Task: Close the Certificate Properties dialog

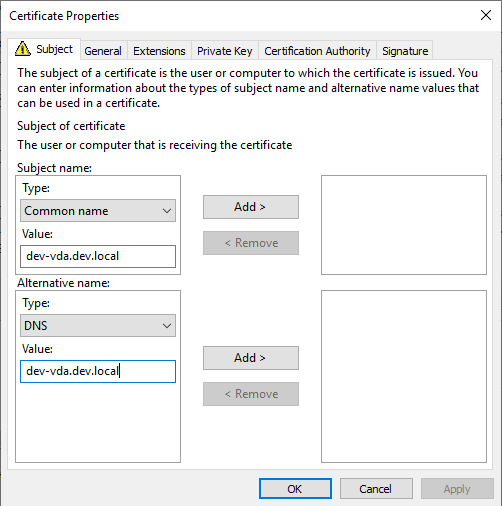Action: pos(486,15)
